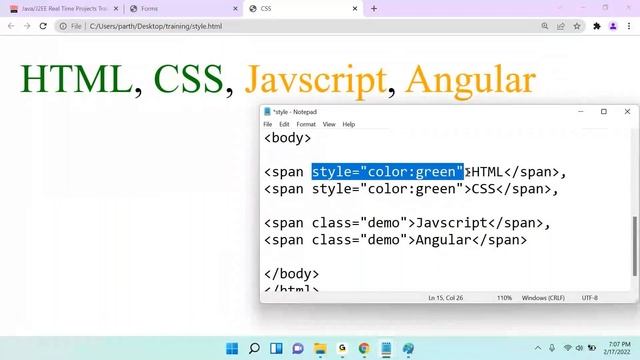Open Windows Start menu
Viewport: 640px width, 360px height.
click(x=232, y=349)
